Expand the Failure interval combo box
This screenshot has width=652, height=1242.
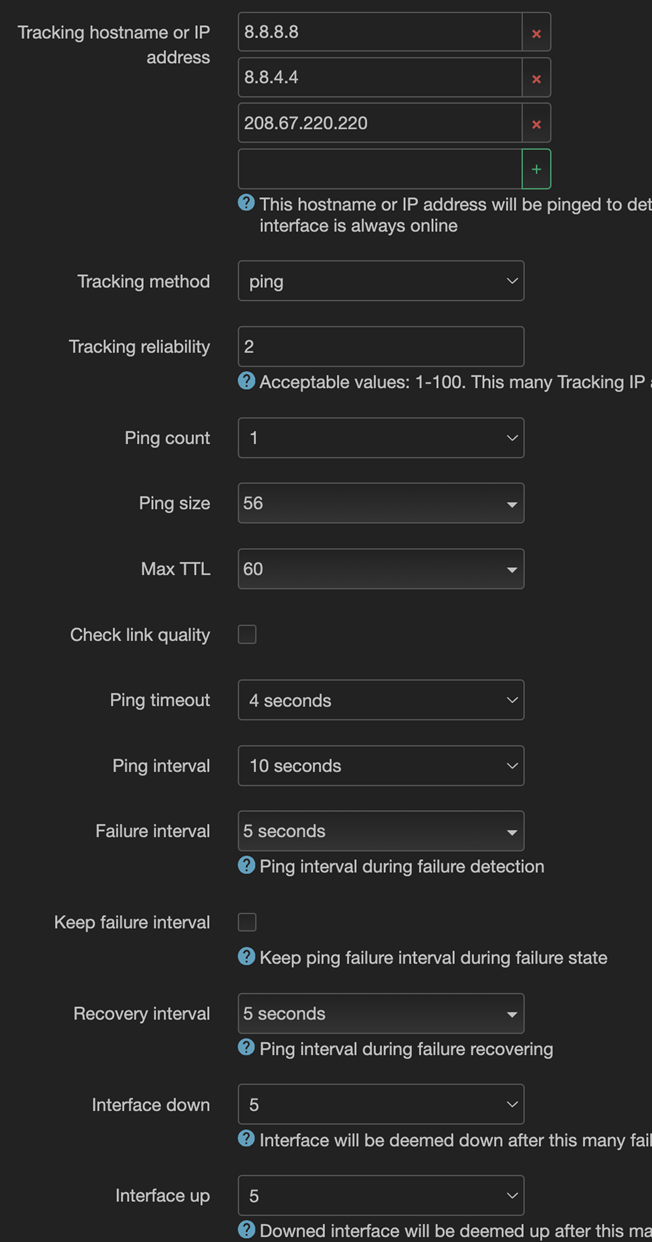pos(380,831)
